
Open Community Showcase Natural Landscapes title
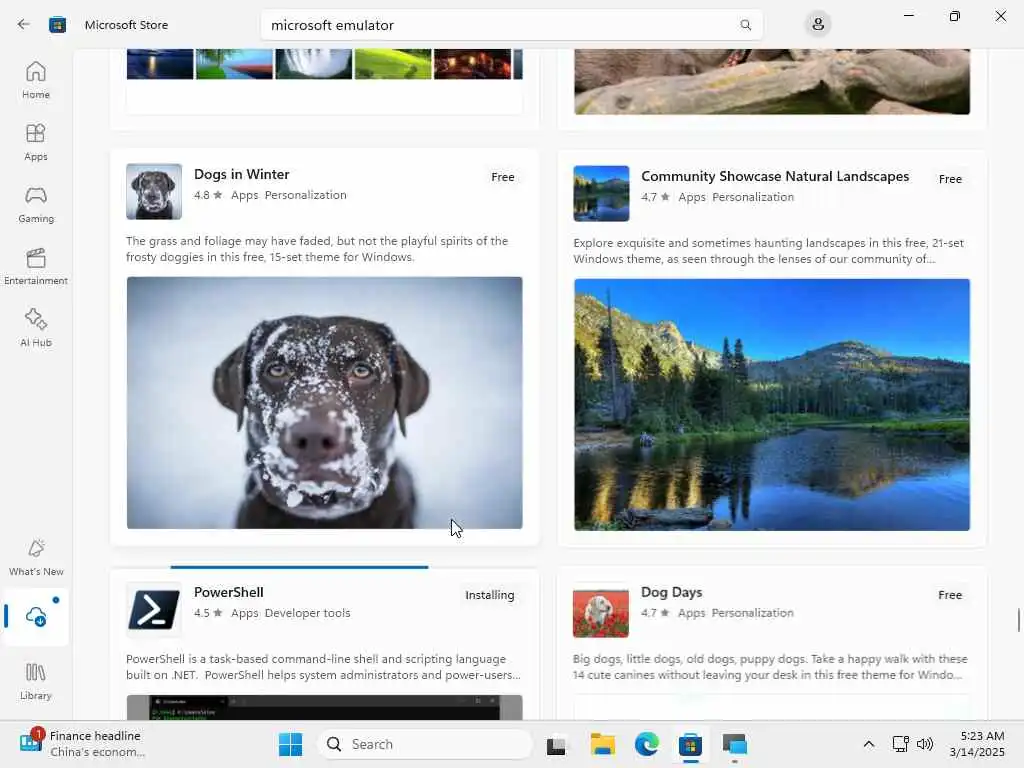coord(775,176)
